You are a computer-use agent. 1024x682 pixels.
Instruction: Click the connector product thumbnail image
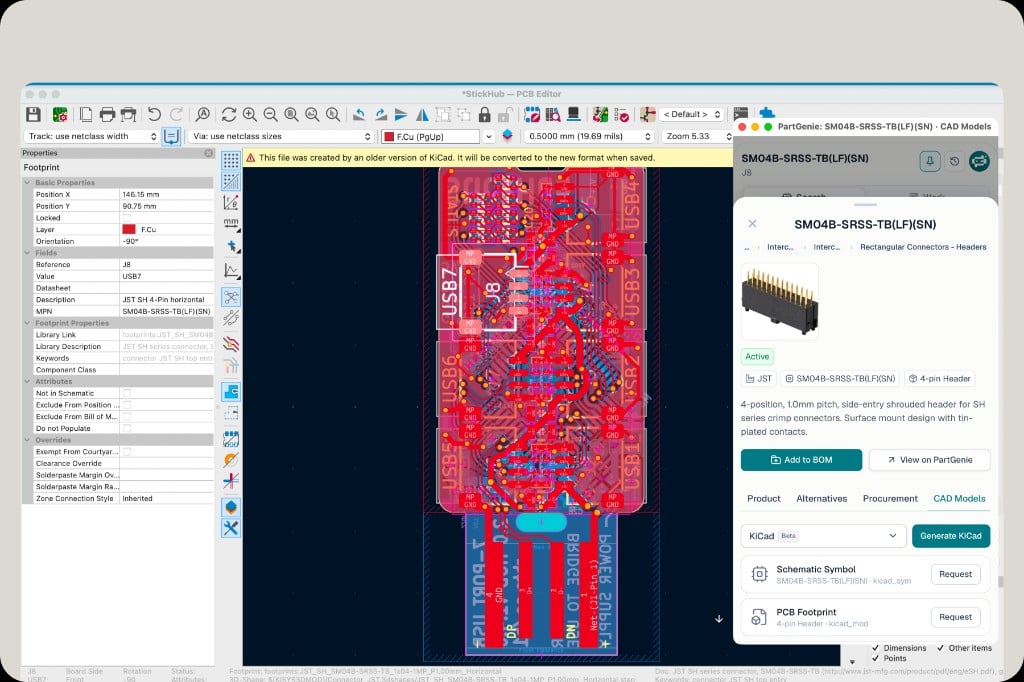coord(780,302)
